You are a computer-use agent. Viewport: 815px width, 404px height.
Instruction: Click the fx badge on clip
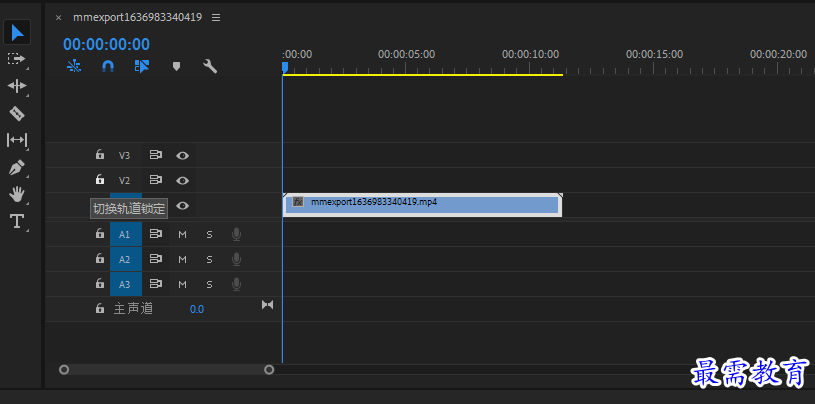[x=298, y=202]
